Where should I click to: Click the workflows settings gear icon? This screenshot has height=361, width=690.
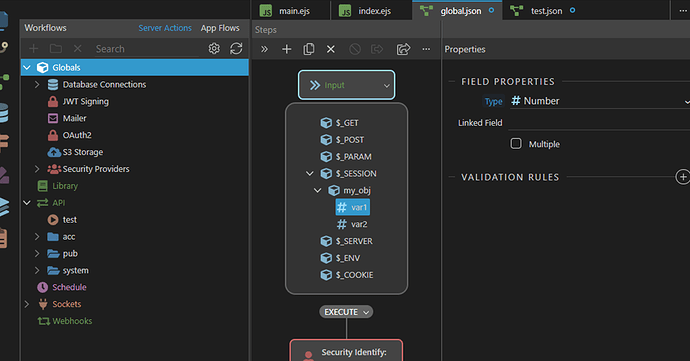tap(214, 48)
